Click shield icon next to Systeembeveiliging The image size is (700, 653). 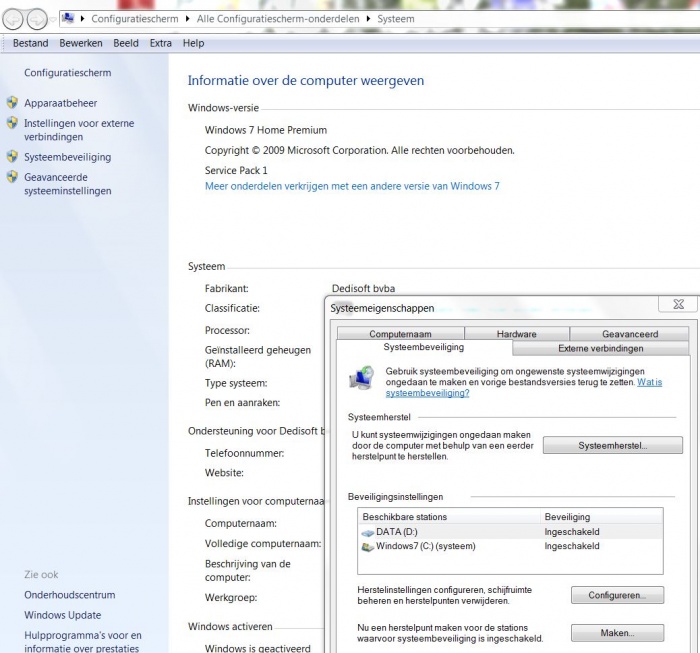[12, 157]
